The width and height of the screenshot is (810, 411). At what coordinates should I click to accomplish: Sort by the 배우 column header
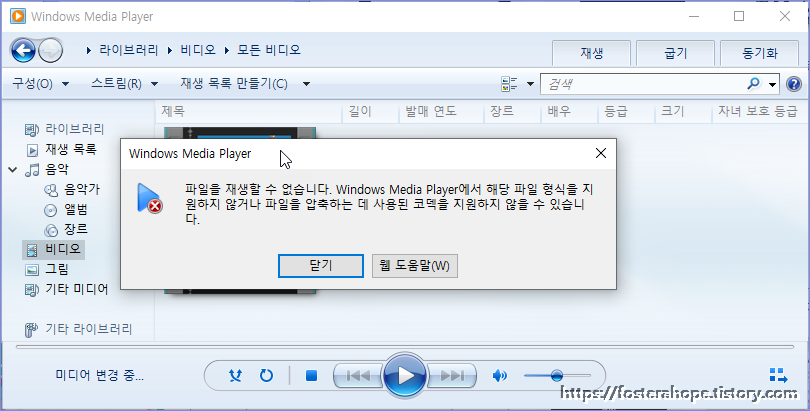[569, 112]
